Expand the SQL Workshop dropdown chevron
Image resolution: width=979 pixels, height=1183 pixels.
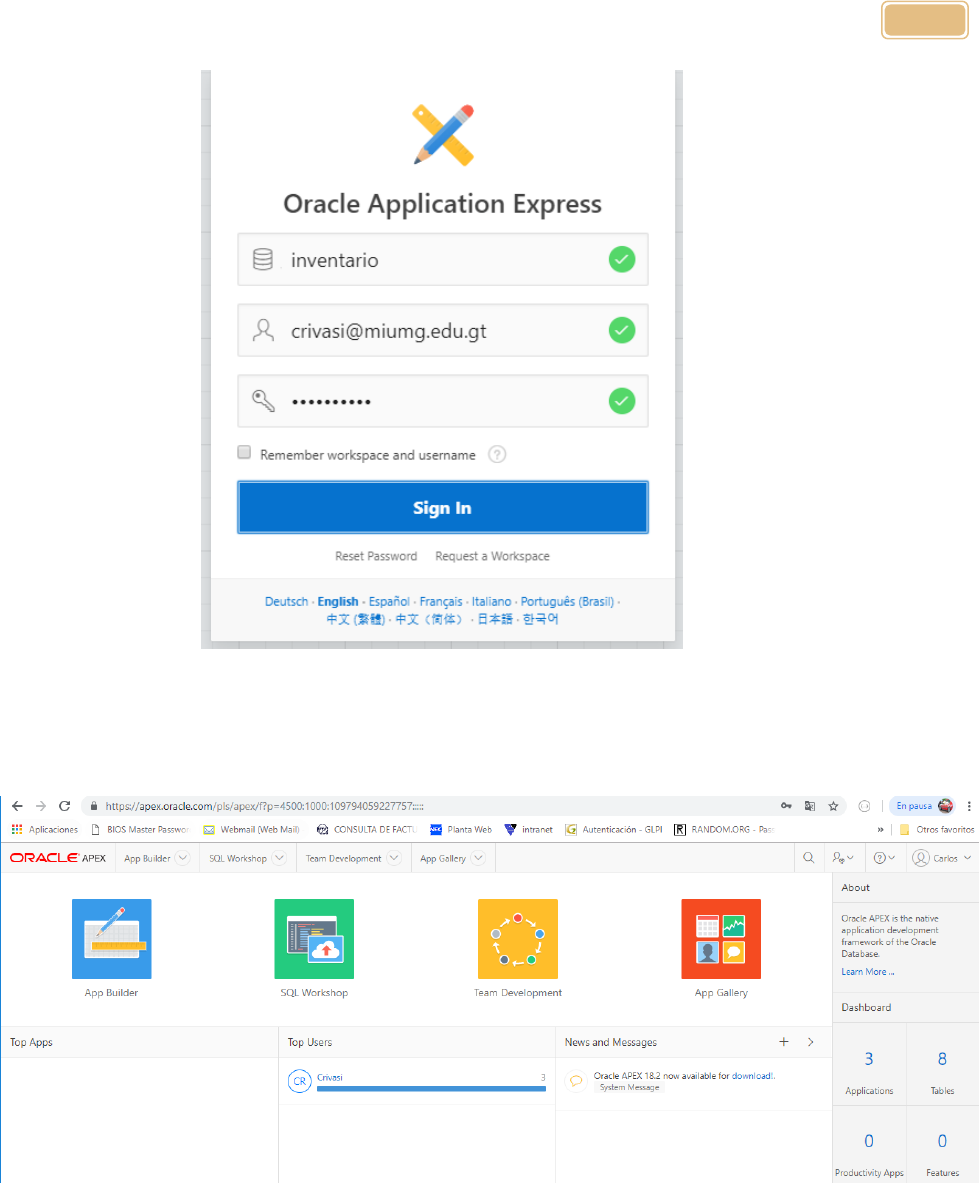pos(279,858)
